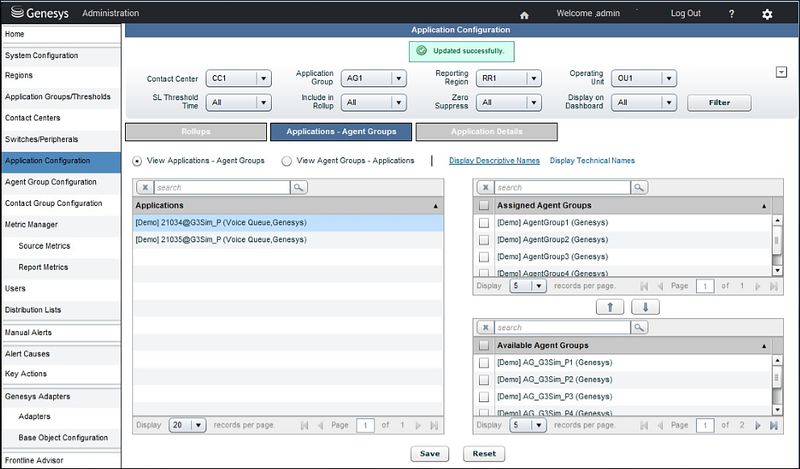
Task: Clear the Applications search box
Action: [x=145, y=187]
